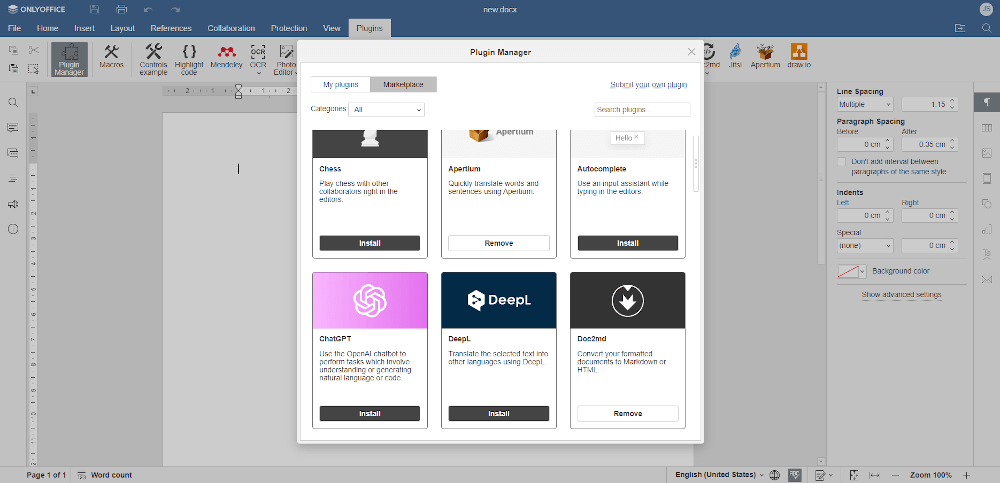Select the Marketplace tab

pyautogui.click(x=404, y=84)
